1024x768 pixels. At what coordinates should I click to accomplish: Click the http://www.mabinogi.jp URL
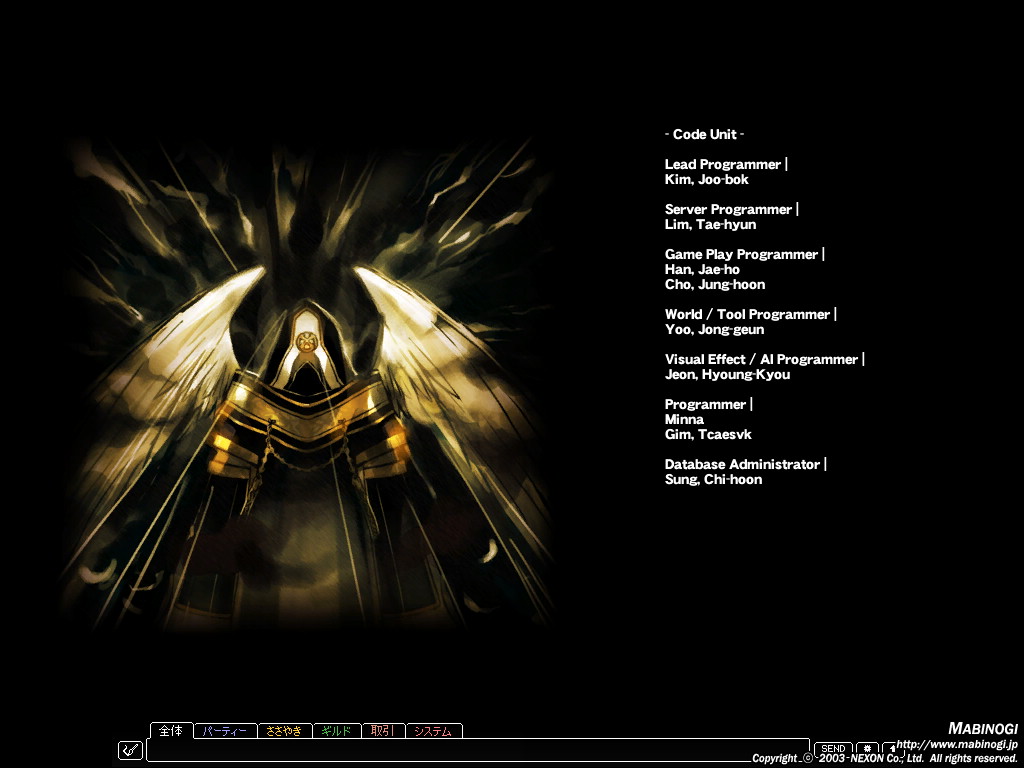957,744
